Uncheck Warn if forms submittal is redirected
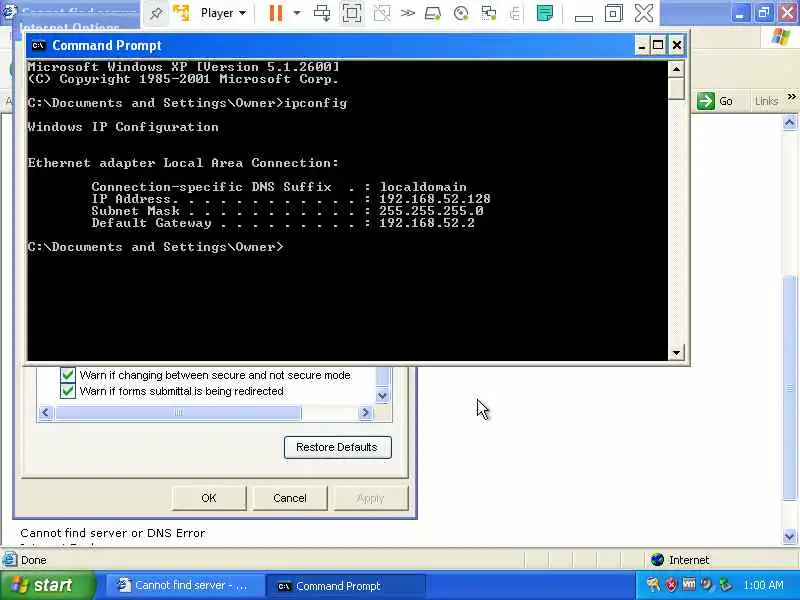800x600 pixels. click(x=67, y=391)
